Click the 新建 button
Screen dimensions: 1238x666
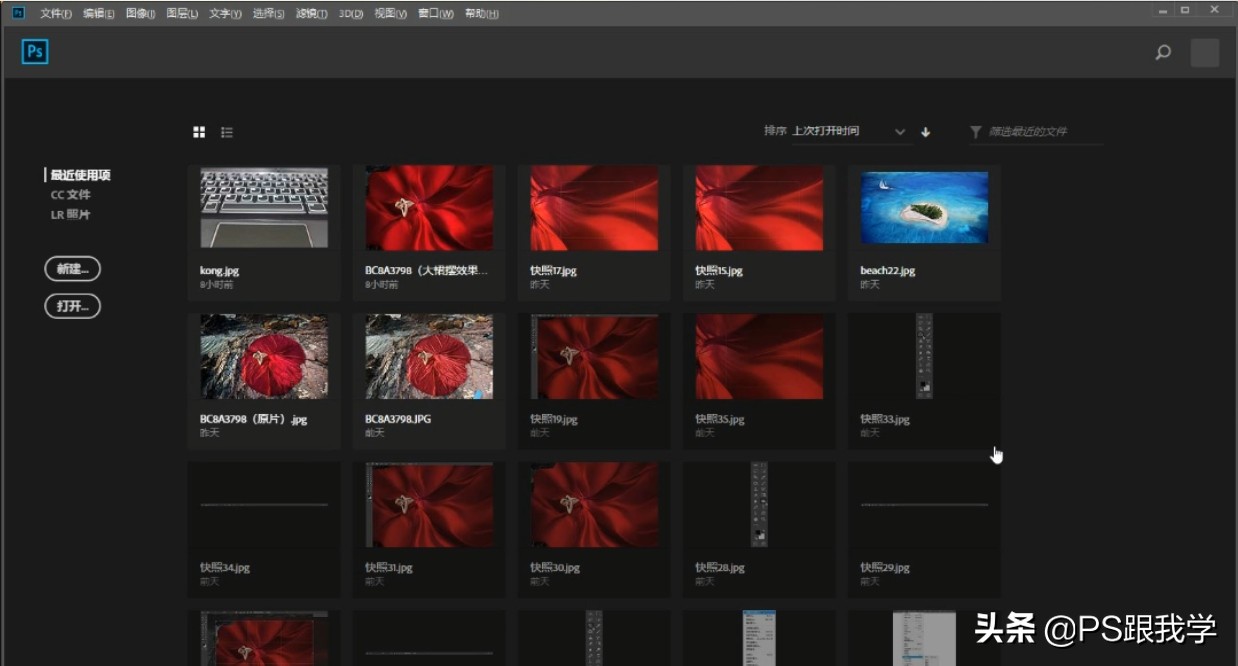point(72,268)
